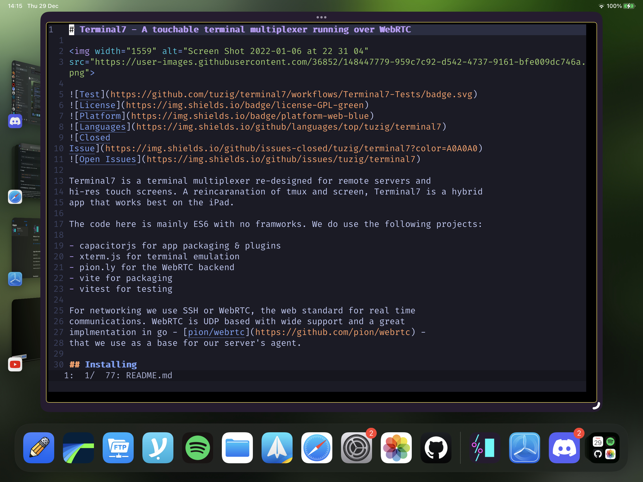643x482 pixels.
Task: Click the 'License' badge link text
Action: coord(98,105)
